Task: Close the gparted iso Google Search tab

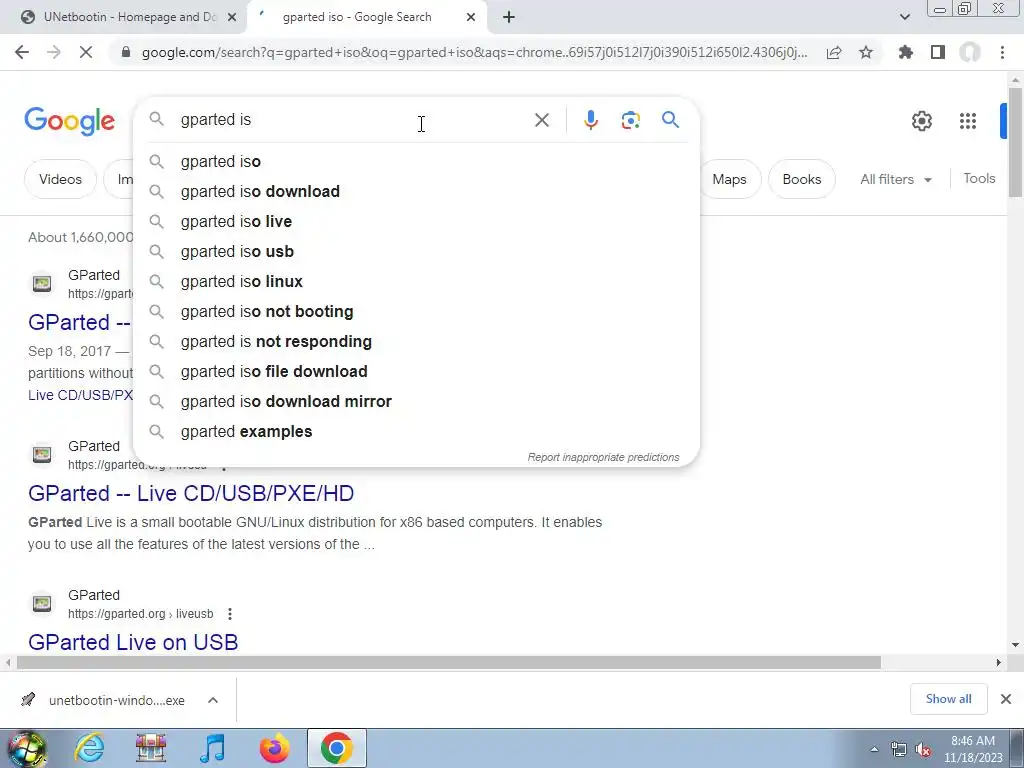Action: click(x=471, y=17)
